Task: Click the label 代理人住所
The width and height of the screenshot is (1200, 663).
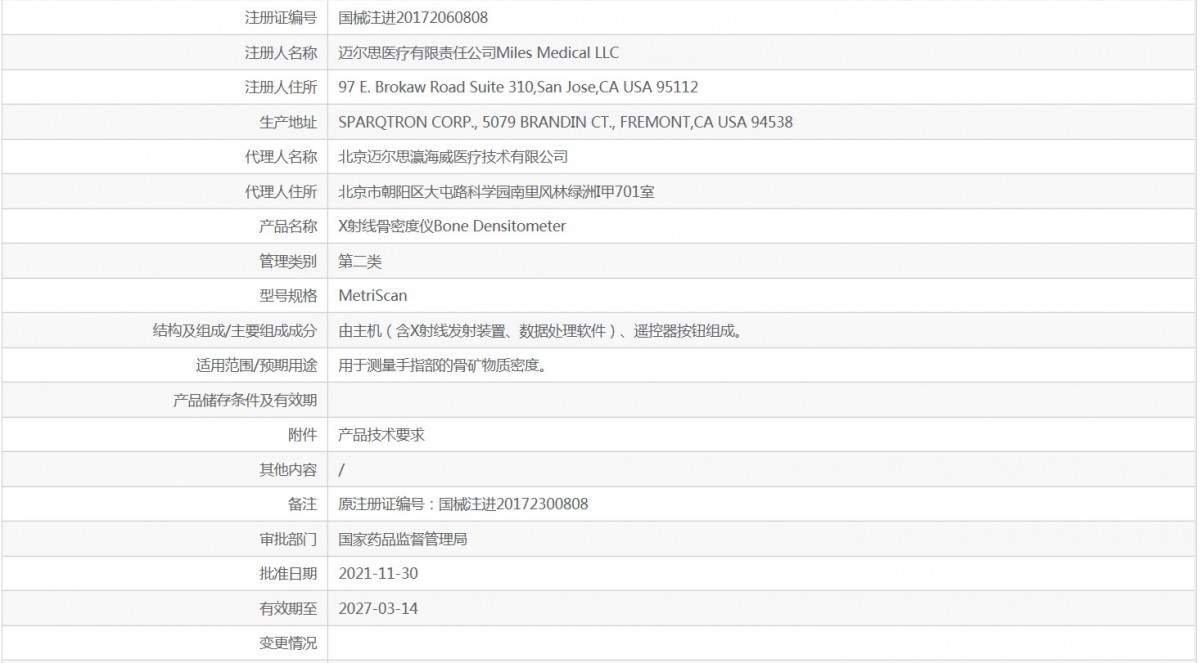Action: (281, 191)
